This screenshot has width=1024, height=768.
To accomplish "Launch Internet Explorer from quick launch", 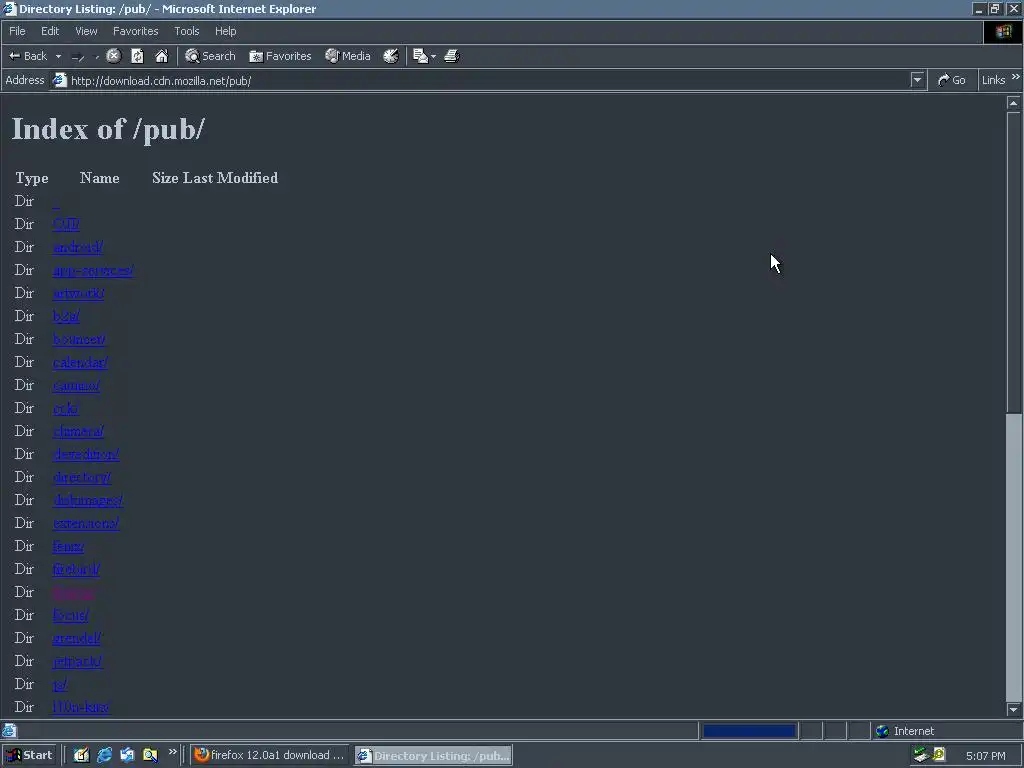I will coord(104,755).
